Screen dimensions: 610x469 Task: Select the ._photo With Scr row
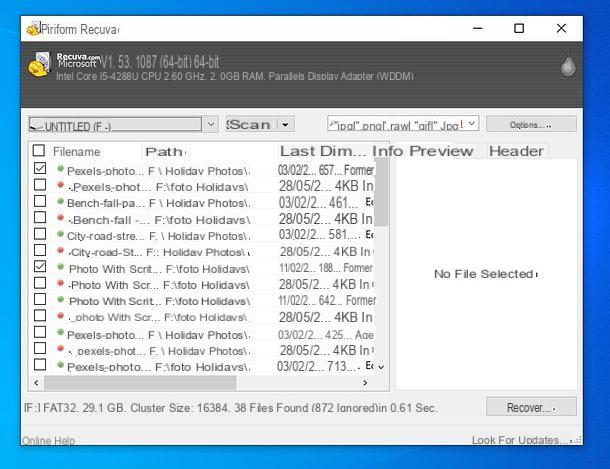coord(204,317)
